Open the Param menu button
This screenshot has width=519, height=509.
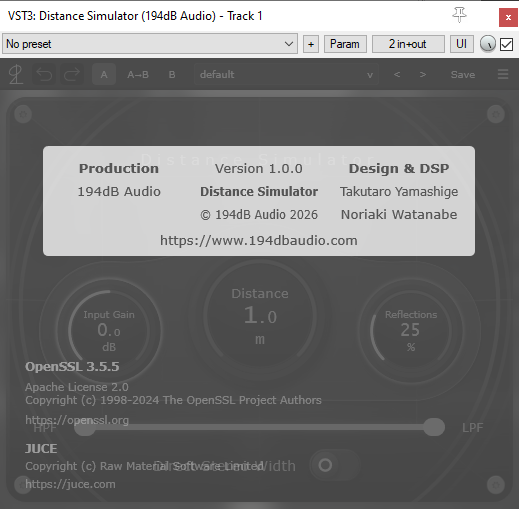(x=345, y=44)
